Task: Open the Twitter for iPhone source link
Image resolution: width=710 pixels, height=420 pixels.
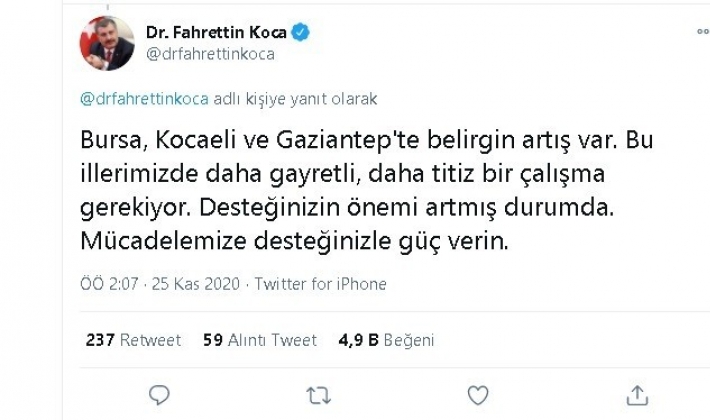Action: coord(321,284)
